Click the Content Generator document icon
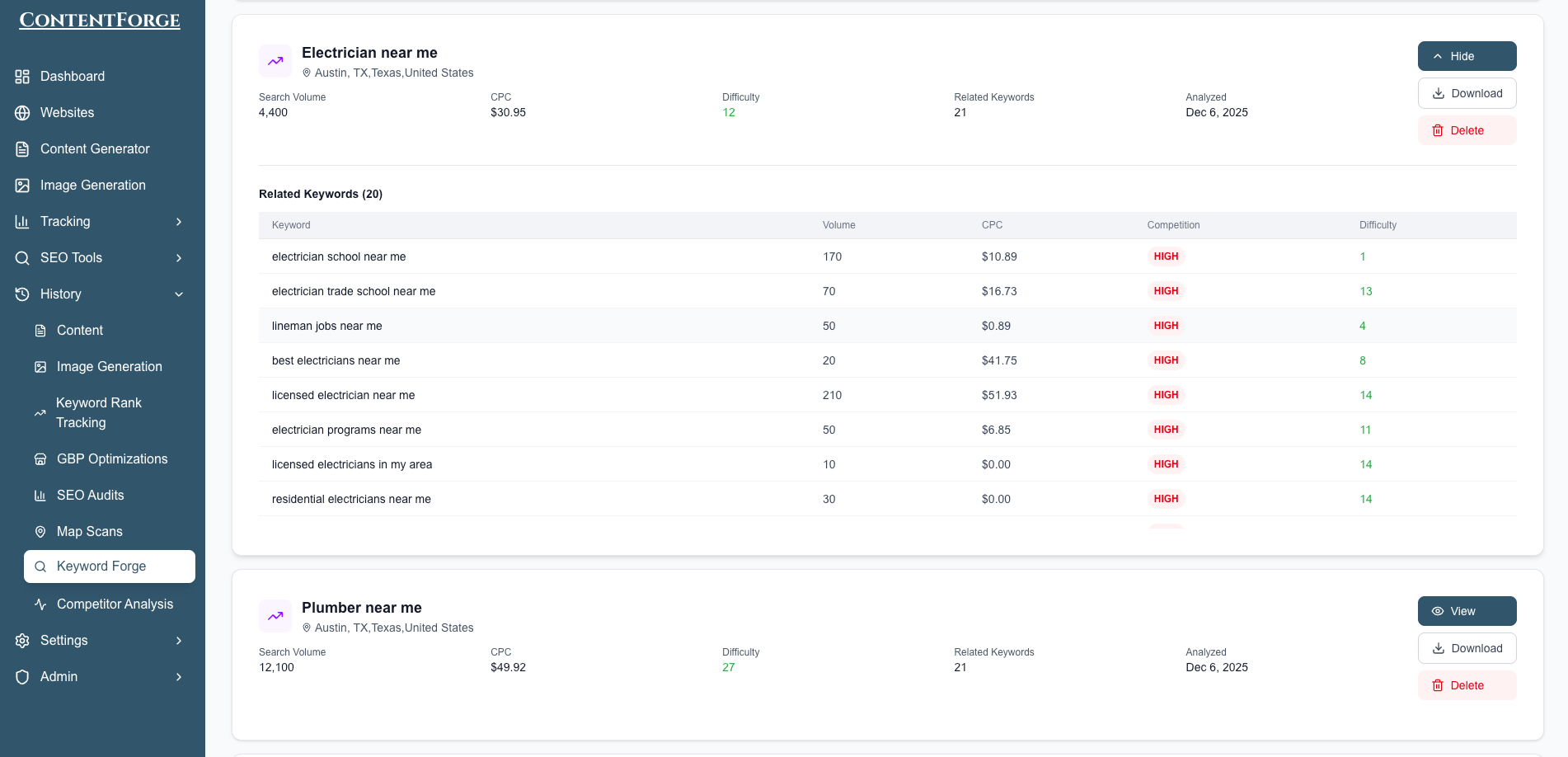 pyautogui.click(x=22, y=149)
